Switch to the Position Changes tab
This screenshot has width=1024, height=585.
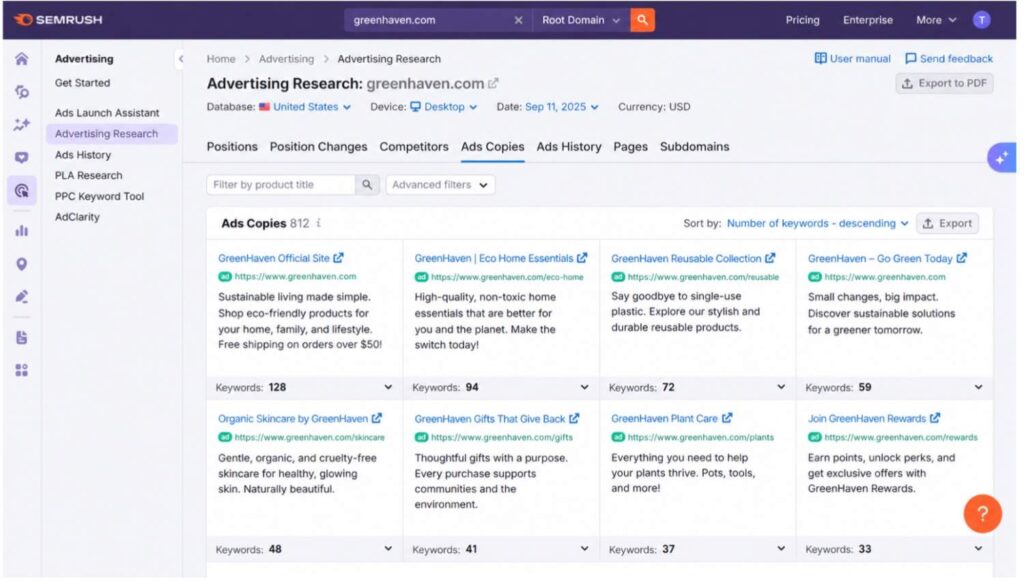(318, 147)
